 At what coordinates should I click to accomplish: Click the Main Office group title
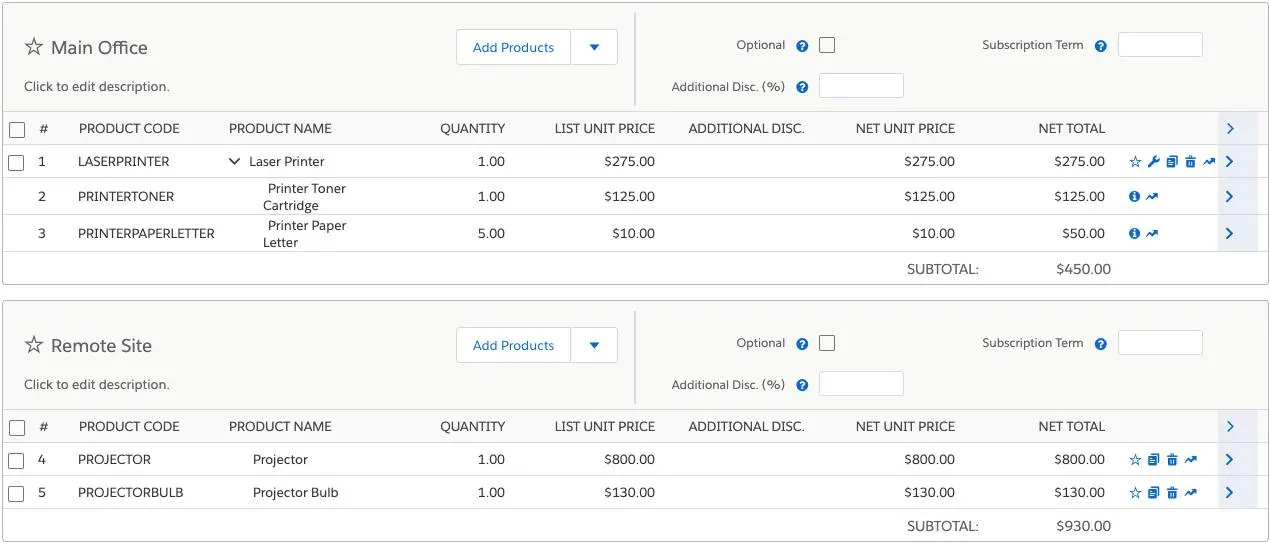tap(99, 48)
